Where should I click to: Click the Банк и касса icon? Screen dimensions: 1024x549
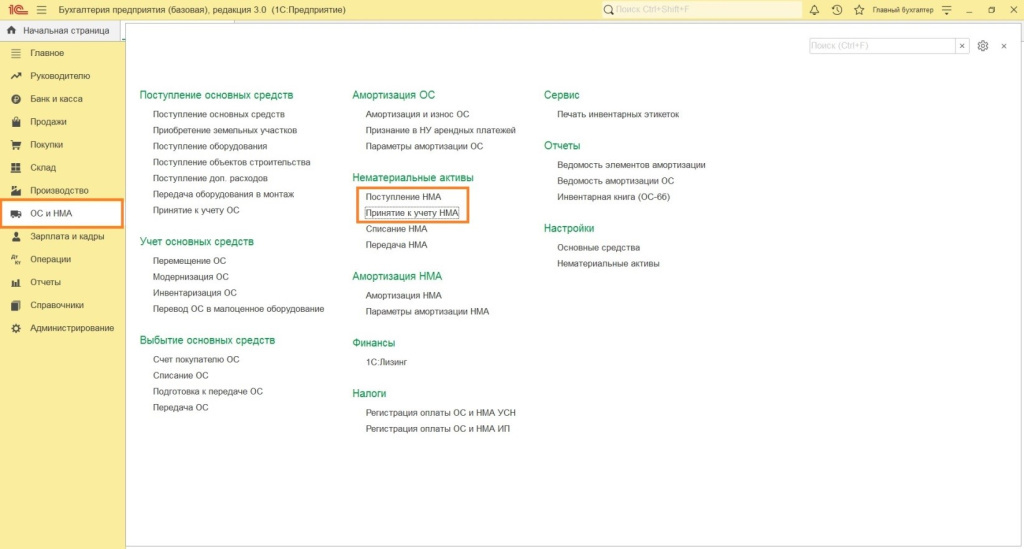[16, 99]
